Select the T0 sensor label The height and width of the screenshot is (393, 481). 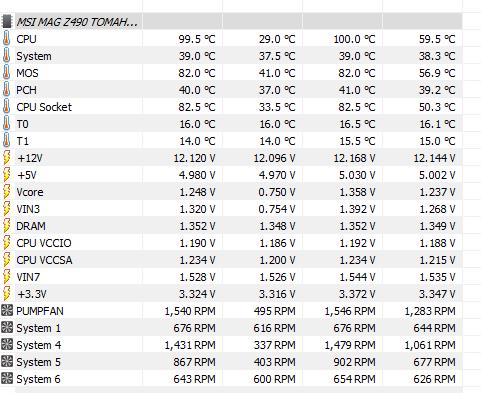point(22,124)
